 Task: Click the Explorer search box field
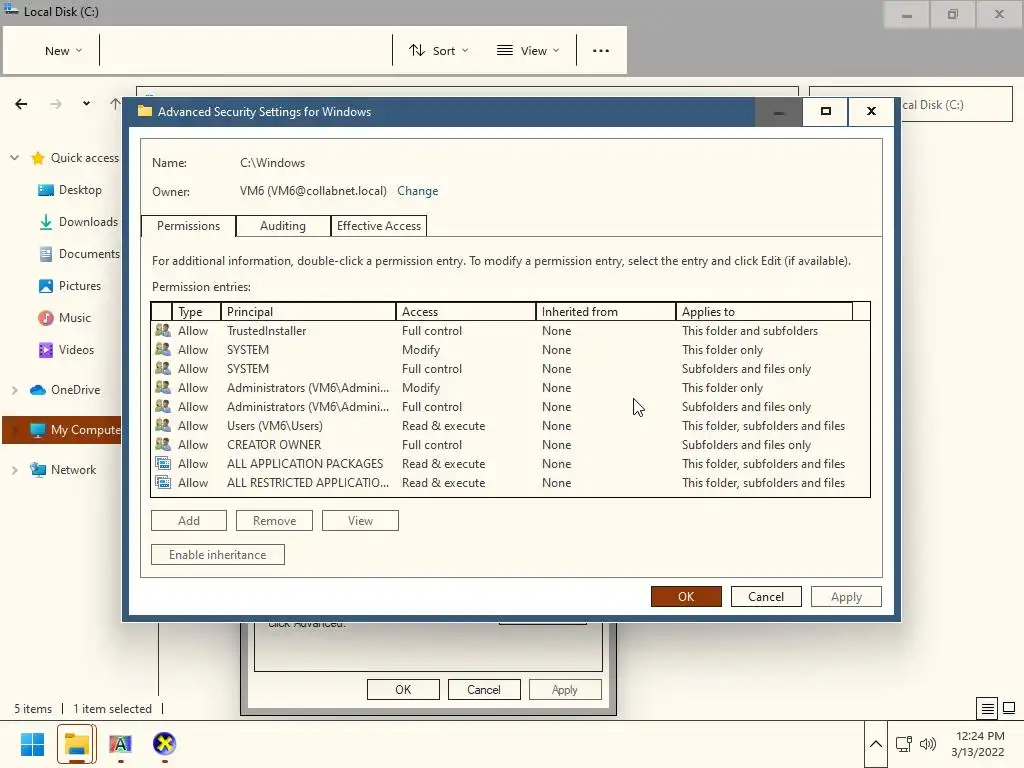click(957, 104)
